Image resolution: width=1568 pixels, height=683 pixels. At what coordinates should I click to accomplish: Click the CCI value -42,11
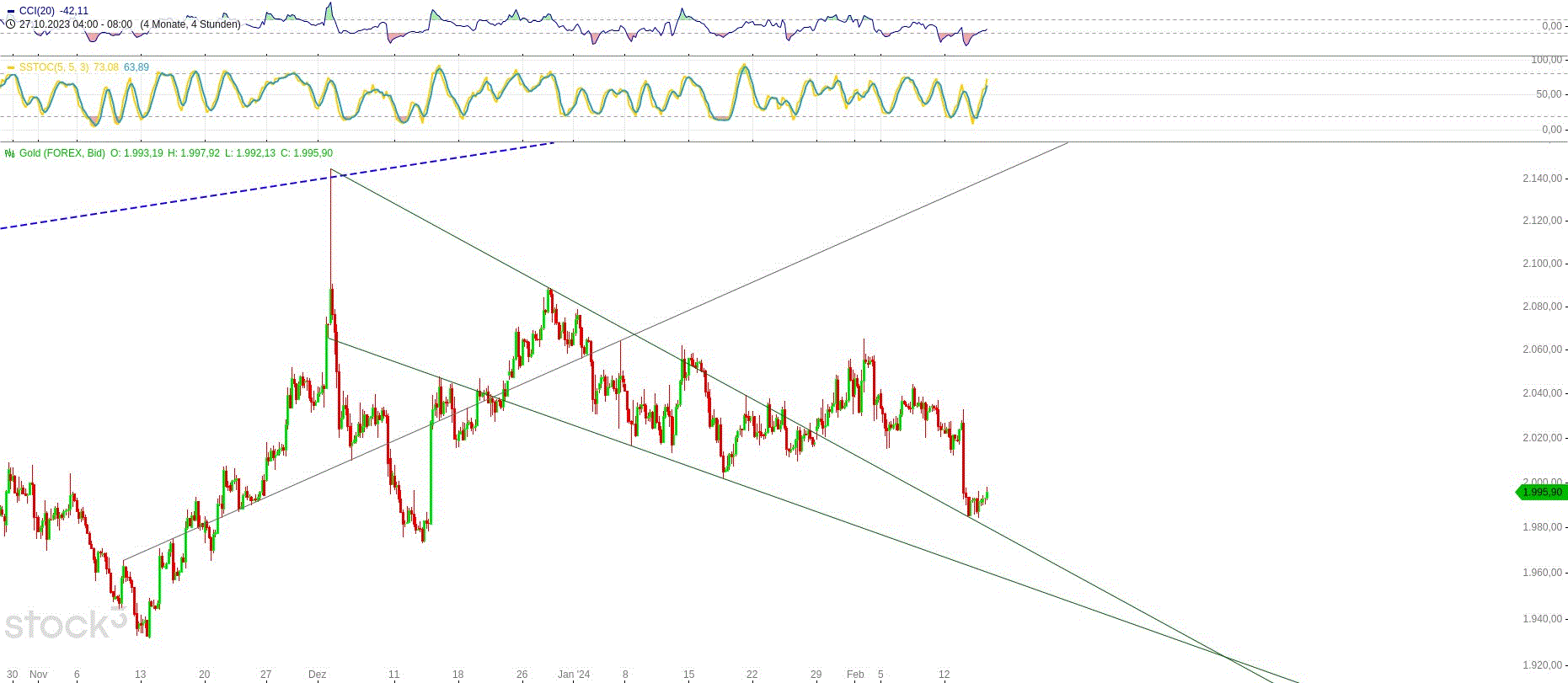[74, 11]
